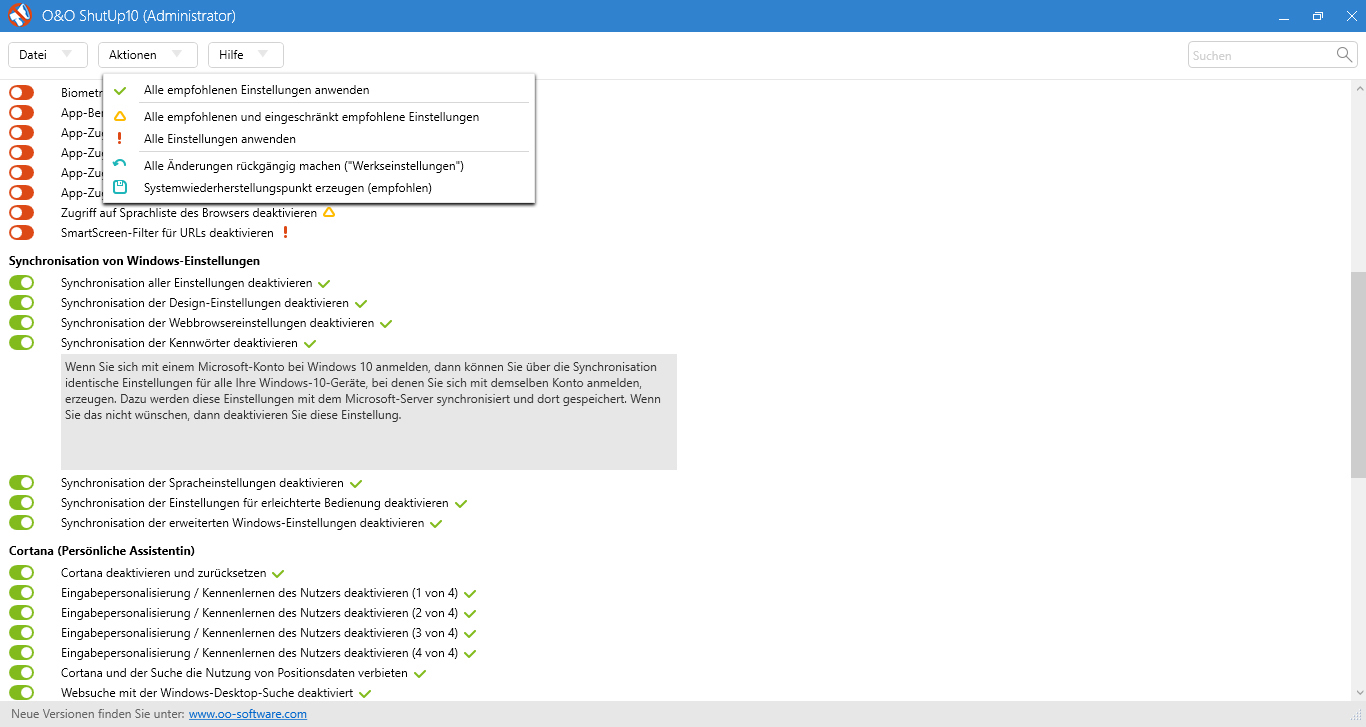Click the O&O ShutUp10 logo in title bar
The height and width of the screenshot is (727, 1366).
pyautogui.click(x=20, y=16)
